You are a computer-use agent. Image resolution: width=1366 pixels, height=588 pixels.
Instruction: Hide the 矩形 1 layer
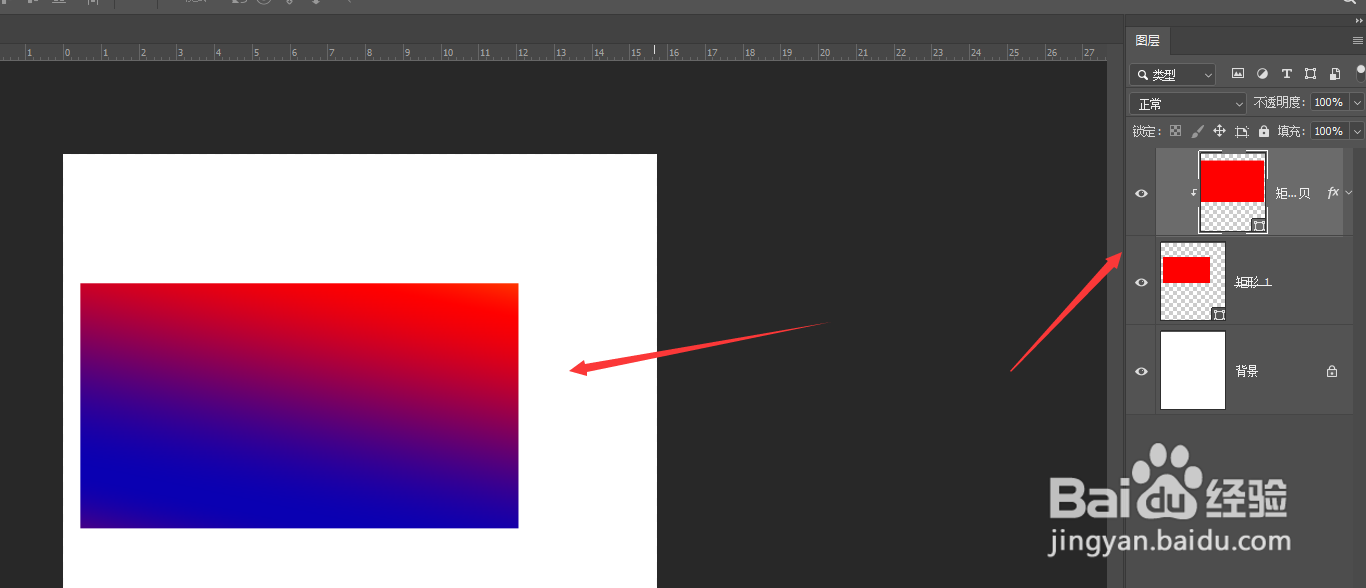click(1141, 282)
